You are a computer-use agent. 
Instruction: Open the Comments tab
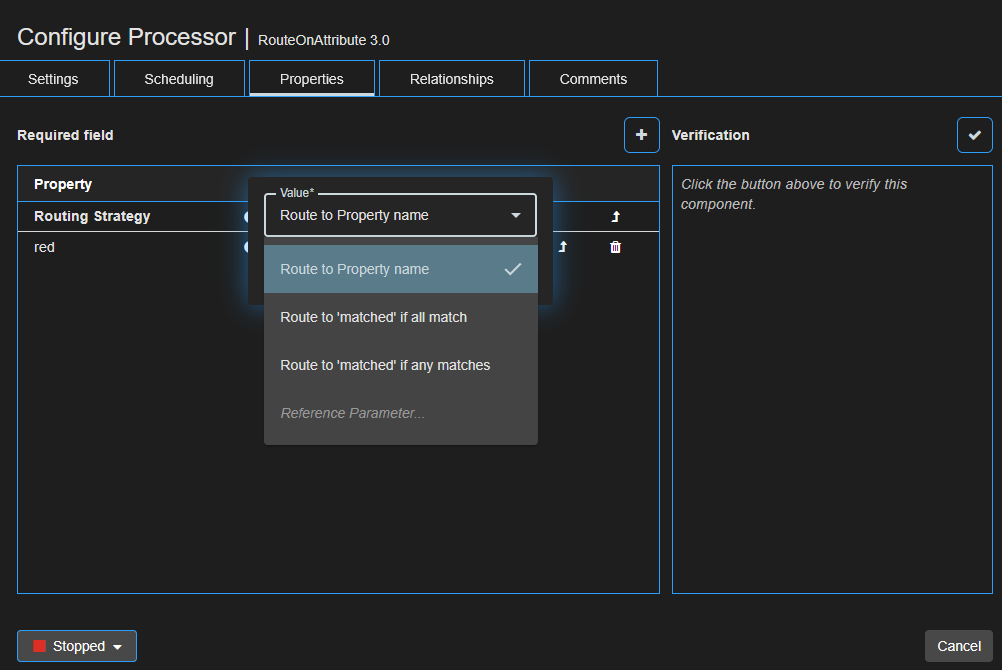(x=593, y=79)
